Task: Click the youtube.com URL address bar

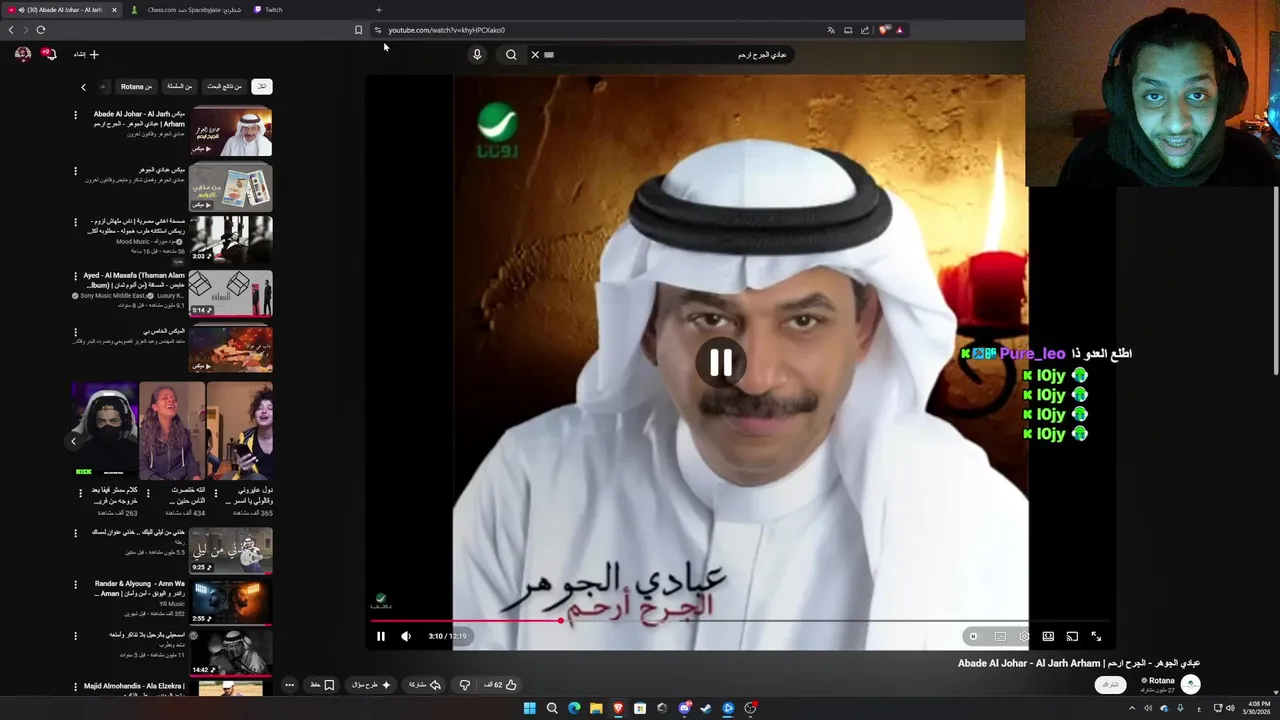Action: 600,30
